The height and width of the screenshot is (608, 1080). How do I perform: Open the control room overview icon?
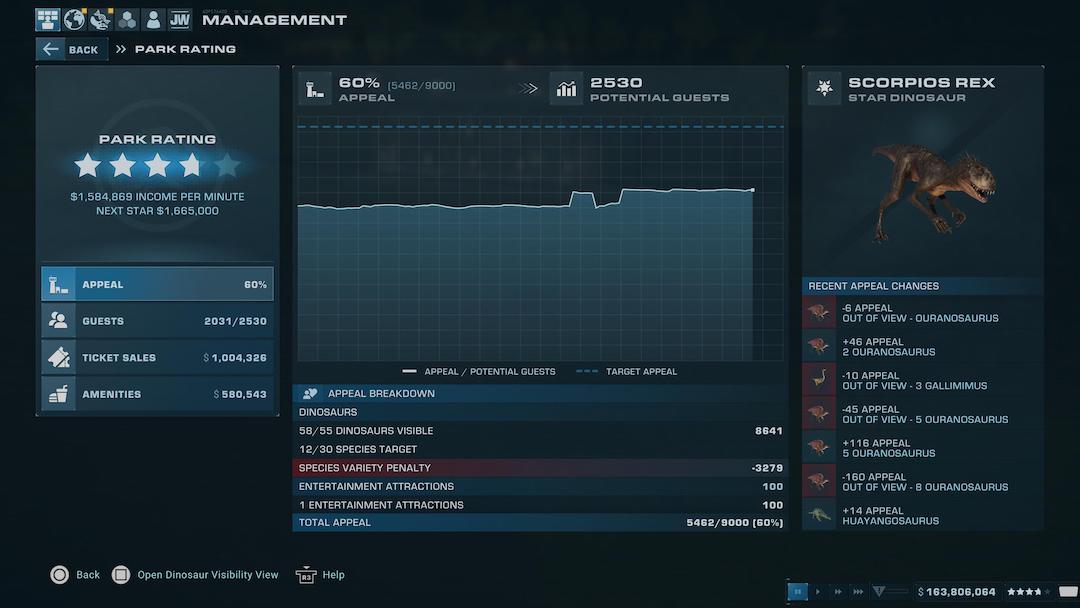pos(48,19)
